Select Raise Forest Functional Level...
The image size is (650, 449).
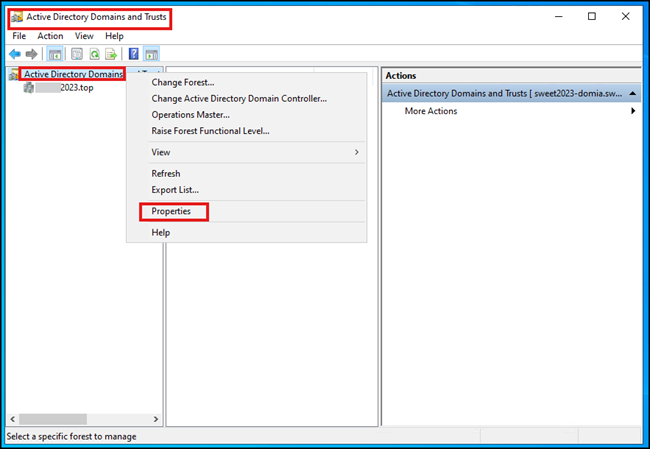tap(246, 131)
